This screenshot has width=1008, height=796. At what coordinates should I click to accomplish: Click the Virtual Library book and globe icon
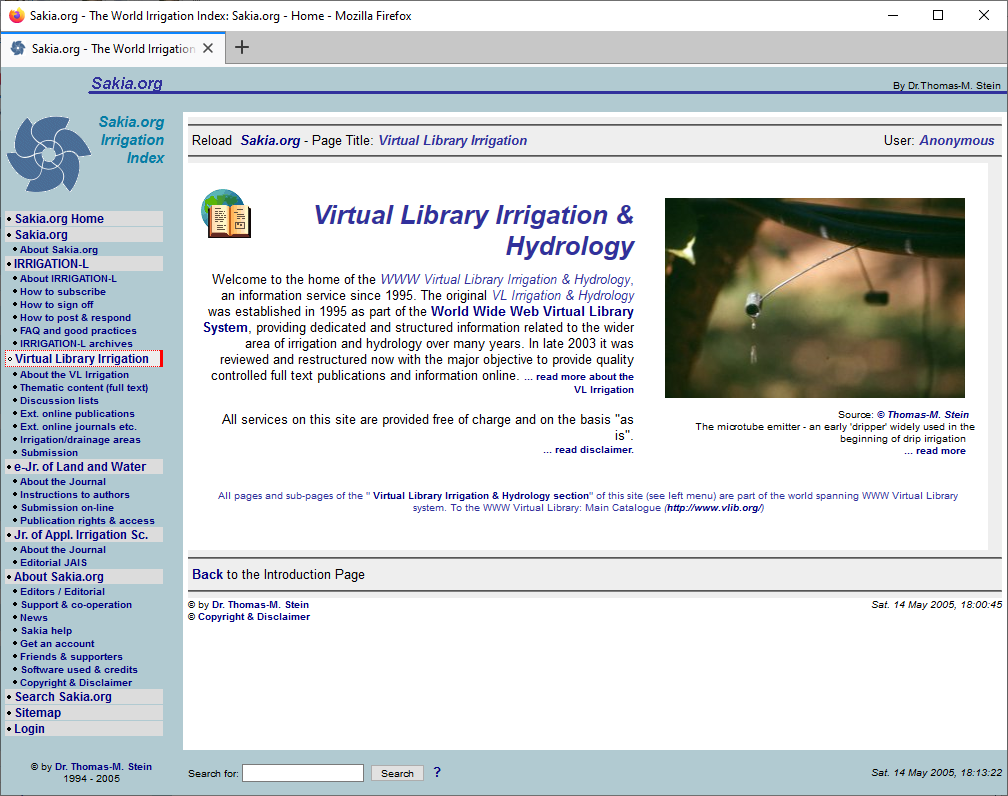(226, 214)
